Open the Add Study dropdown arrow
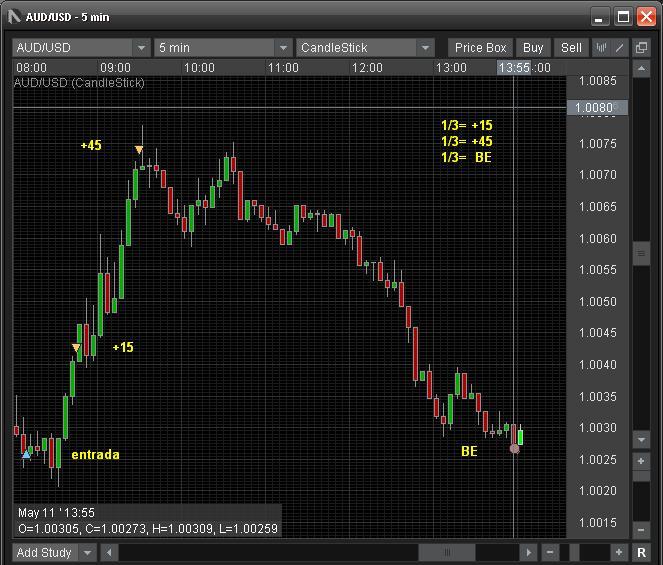Screen dimensions: 663x565 [x=88, y=552]
